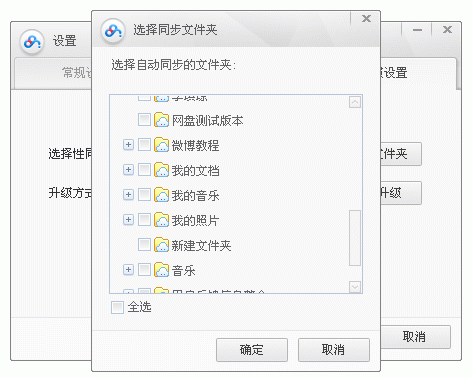This screenshot has width=473, height=378.
Task: Expand the 我的文档 folder tree node
Action: coord(128,170)
